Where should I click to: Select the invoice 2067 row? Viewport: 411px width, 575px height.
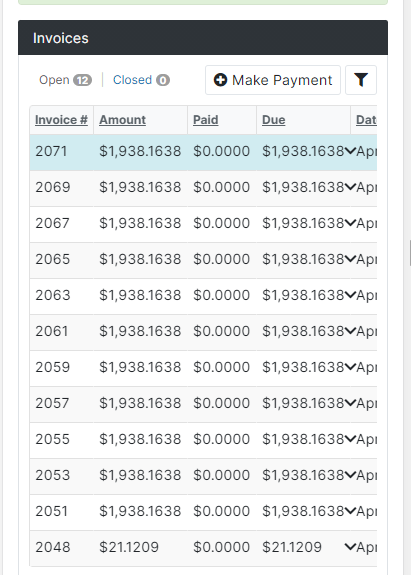click(x=203, y=224)
